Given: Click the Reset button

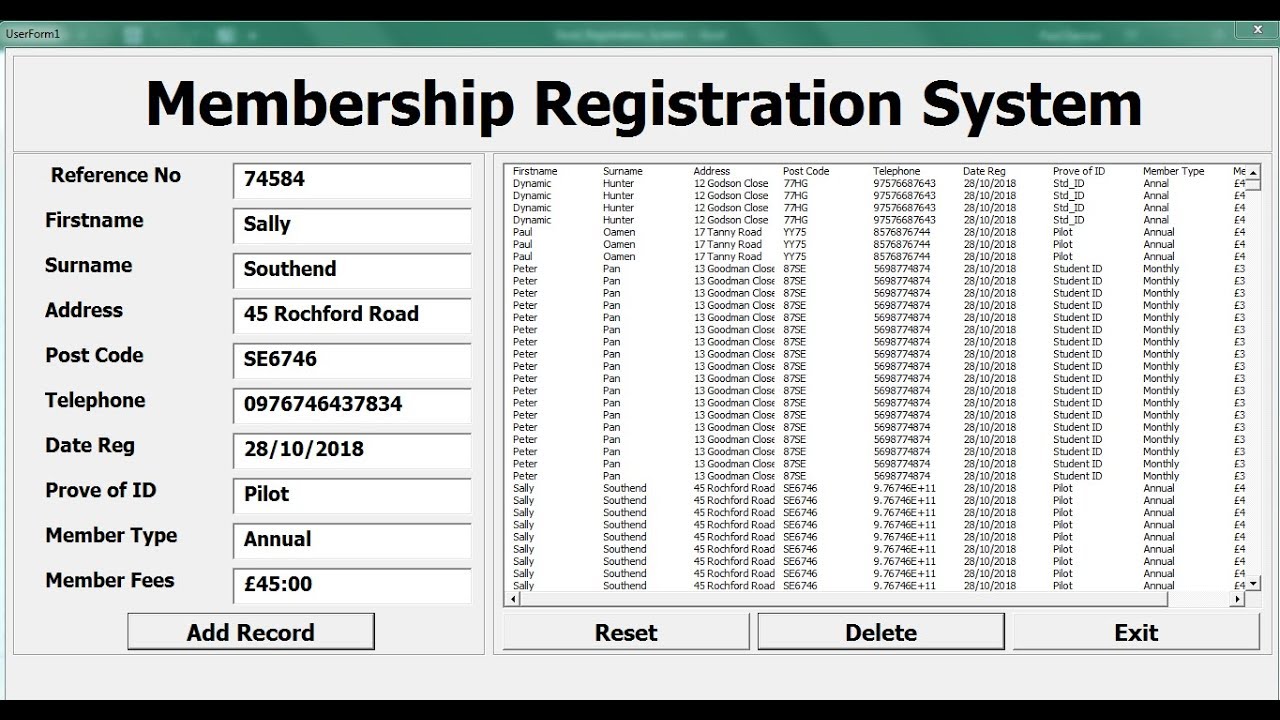Looking at the screenshot, I should [x=626, y=632].
